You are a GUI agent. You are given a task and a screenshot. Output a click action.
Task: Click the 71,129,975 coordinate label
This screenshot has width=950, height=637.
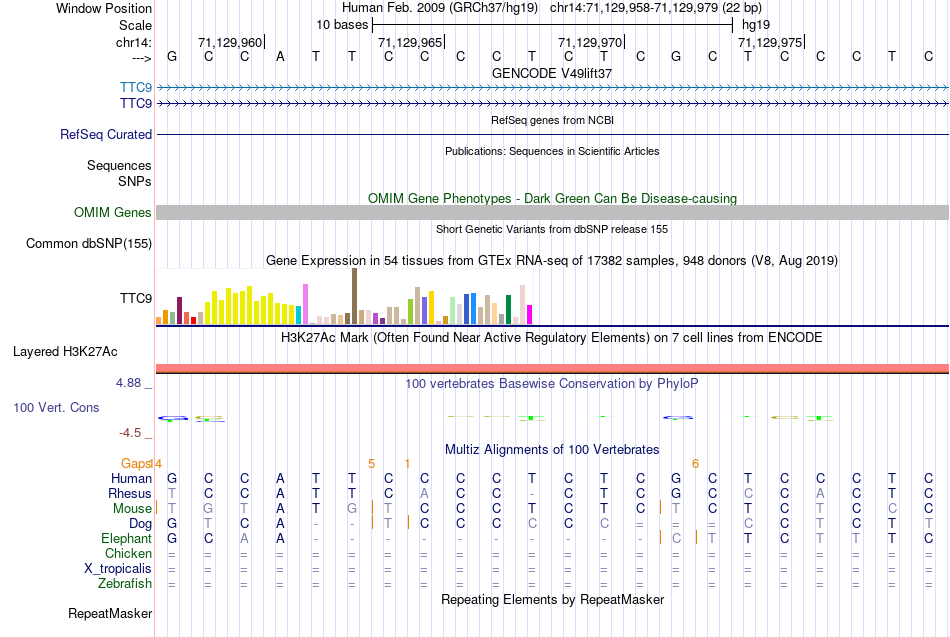click(770, 42)
